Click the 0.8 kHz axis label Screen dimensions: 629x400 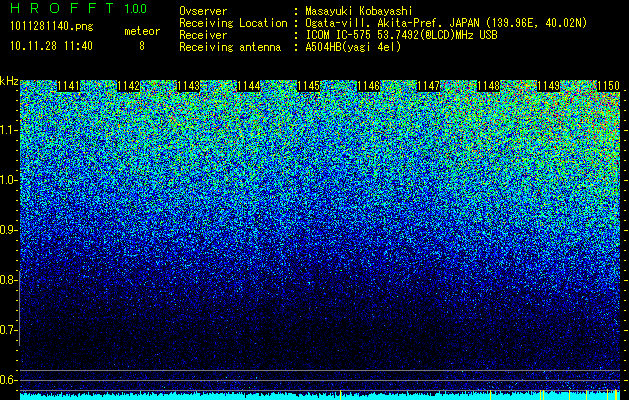[8, 280]
